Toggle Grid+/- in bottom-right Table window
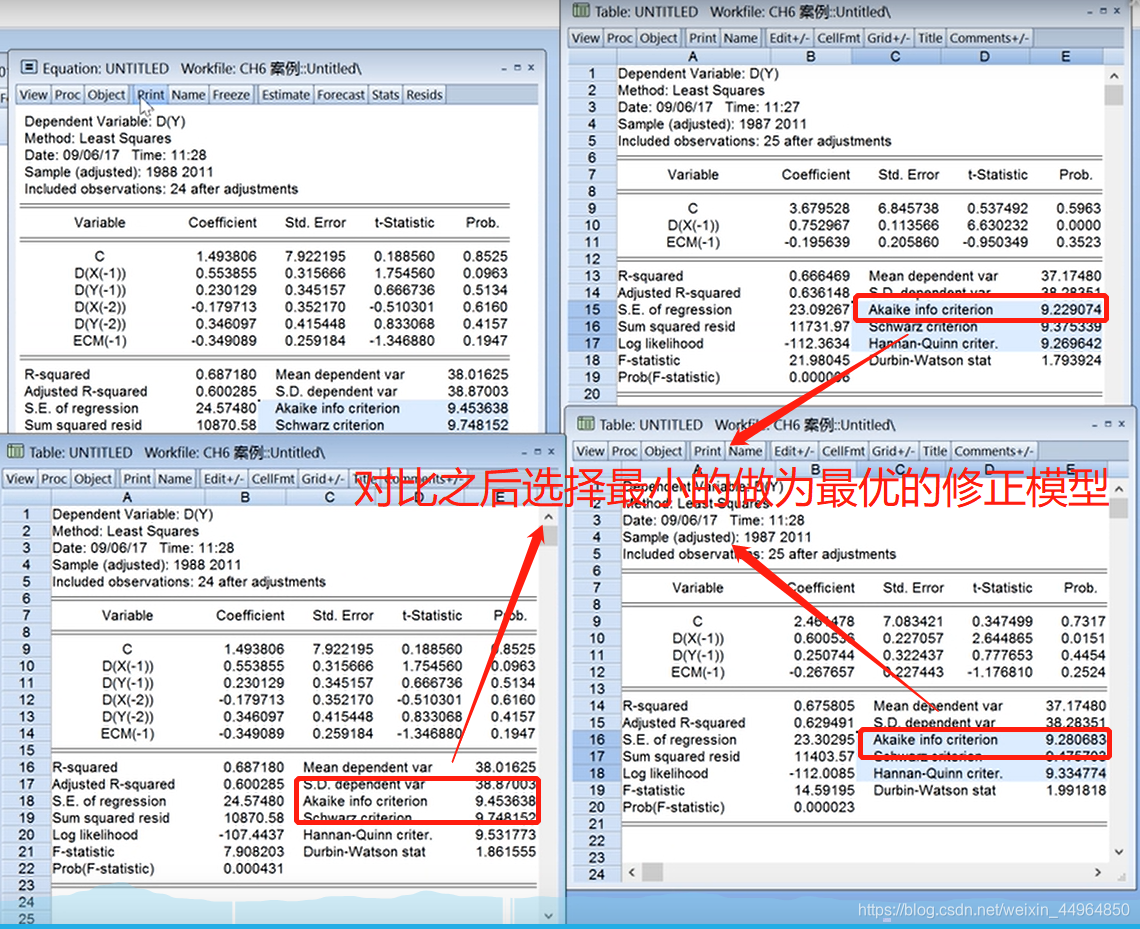1140x929 pixels. point(892,451)
